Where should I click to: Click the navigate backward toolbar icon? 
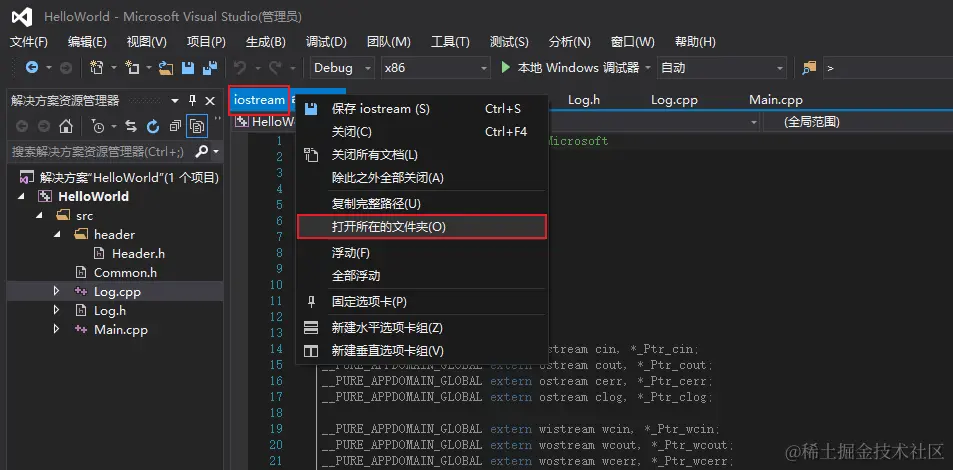pyautogui.click(x=32, y=68)
